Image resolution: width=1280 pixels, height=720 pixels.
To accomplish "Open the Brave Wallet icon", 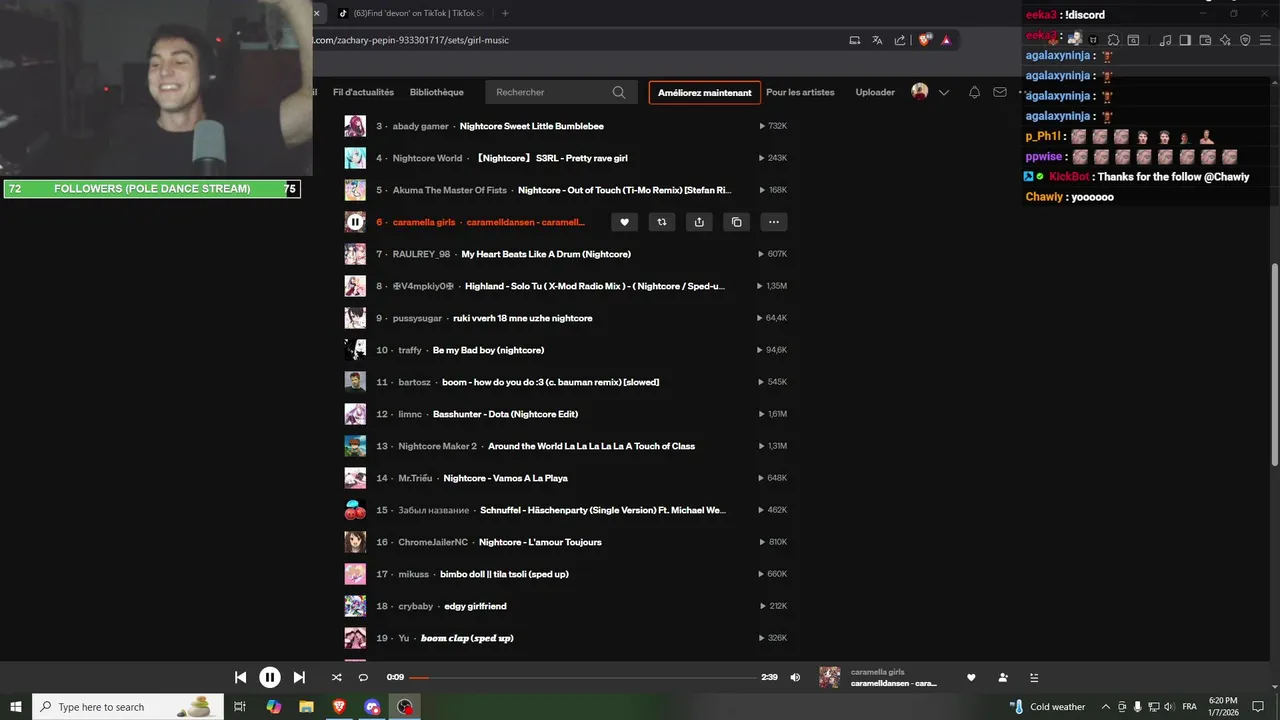I will (1205, 40).
